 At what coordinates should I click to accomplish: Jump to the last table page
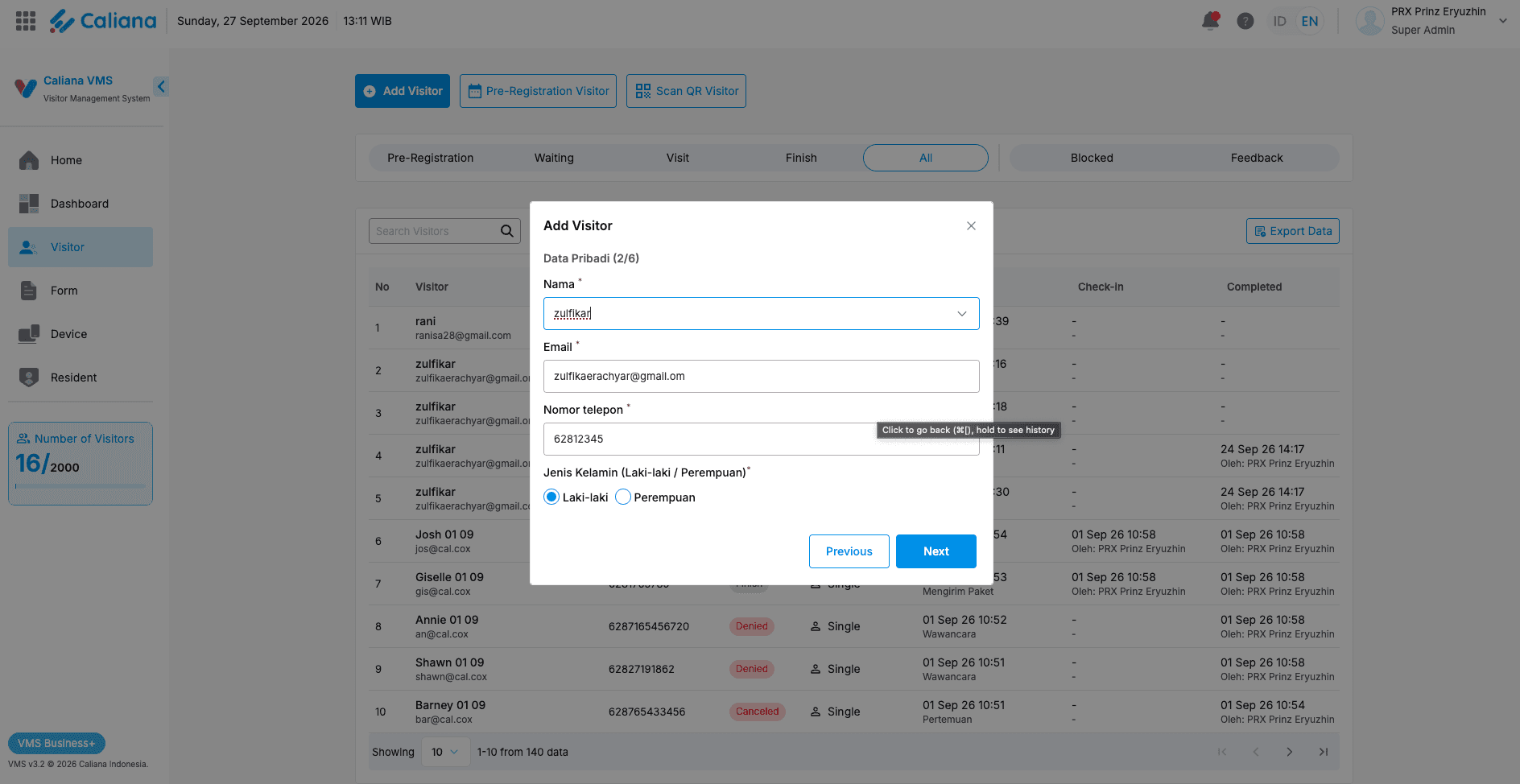point(1324,752)
